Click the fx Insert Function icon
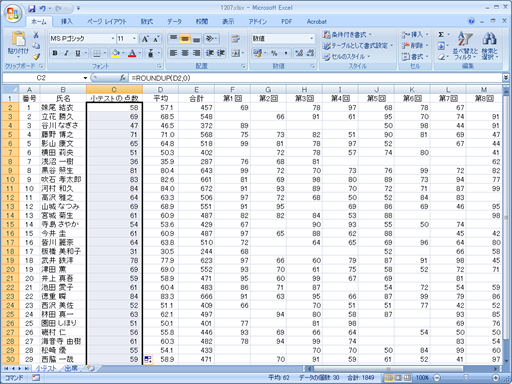Image resolution: width=512 pixels, height=384 pixels. coord(123,78)
